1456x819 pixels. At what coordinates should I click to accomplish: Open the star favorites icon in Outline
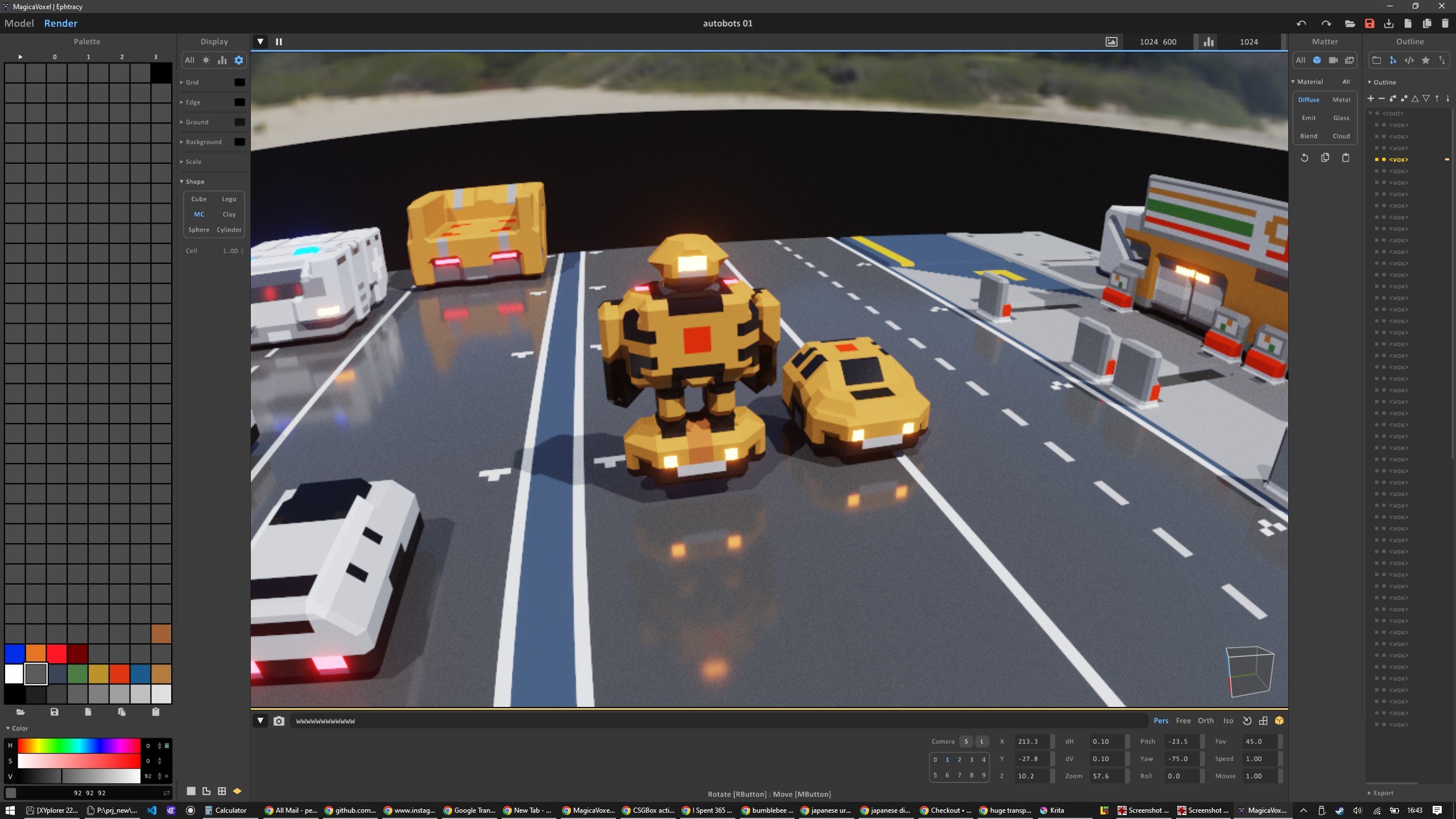pyautogui.click(x=1426, y=60)
